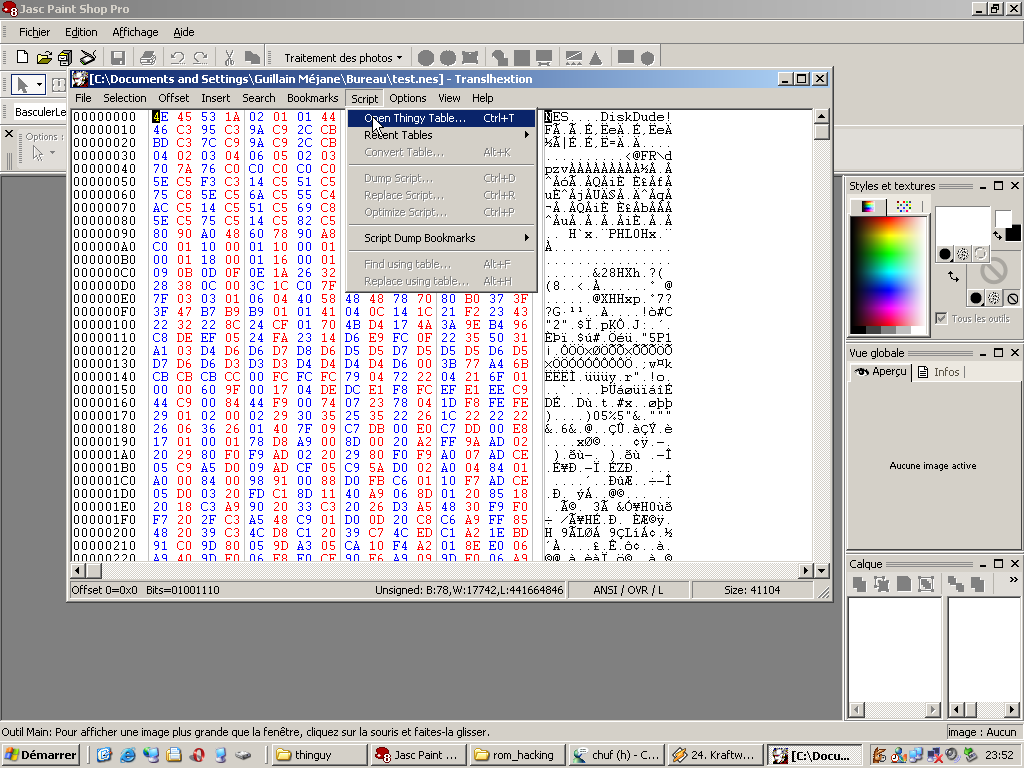
Task: Open Fichier menu in Paint Shop Pro
Action: [35, 32]
